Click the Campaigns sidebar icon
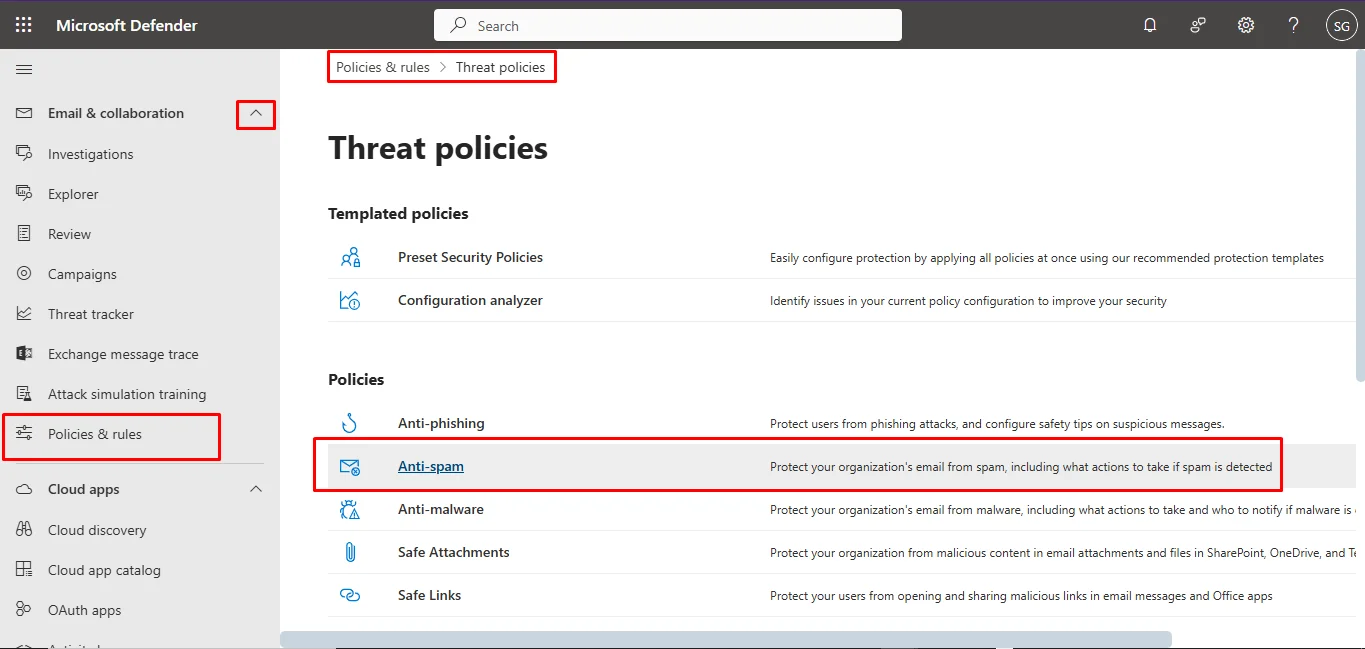Viewport: 1365px width, 649px height. (x=24, y=273)
